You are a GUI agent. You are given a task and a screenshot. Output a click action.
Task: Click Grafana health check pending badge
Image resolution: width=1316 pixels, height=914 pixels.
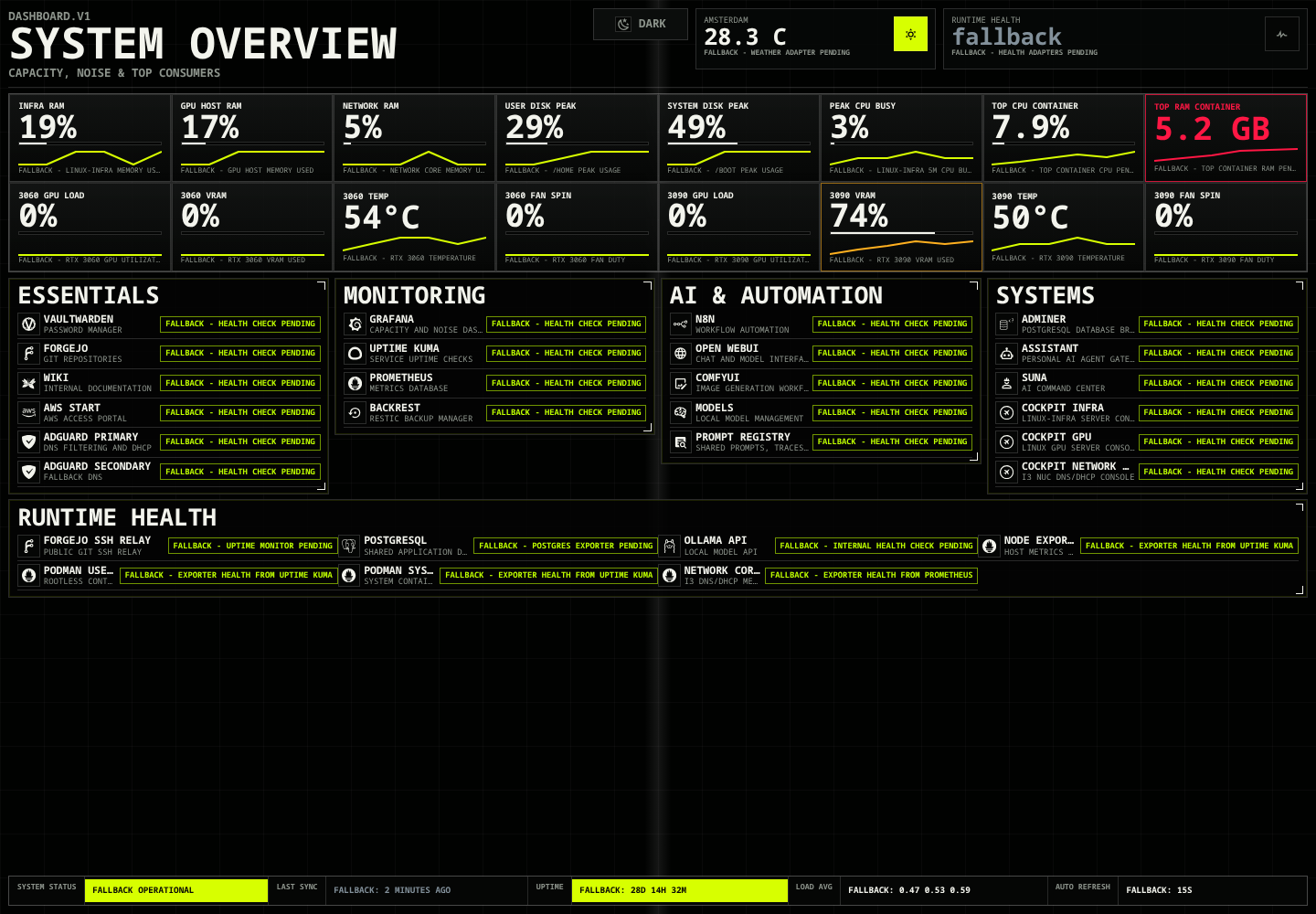(567, 324)
